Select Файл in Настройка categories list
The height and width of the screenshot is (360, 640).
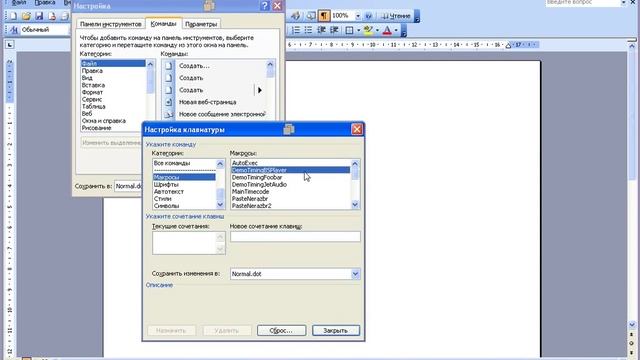click(113, 63)
